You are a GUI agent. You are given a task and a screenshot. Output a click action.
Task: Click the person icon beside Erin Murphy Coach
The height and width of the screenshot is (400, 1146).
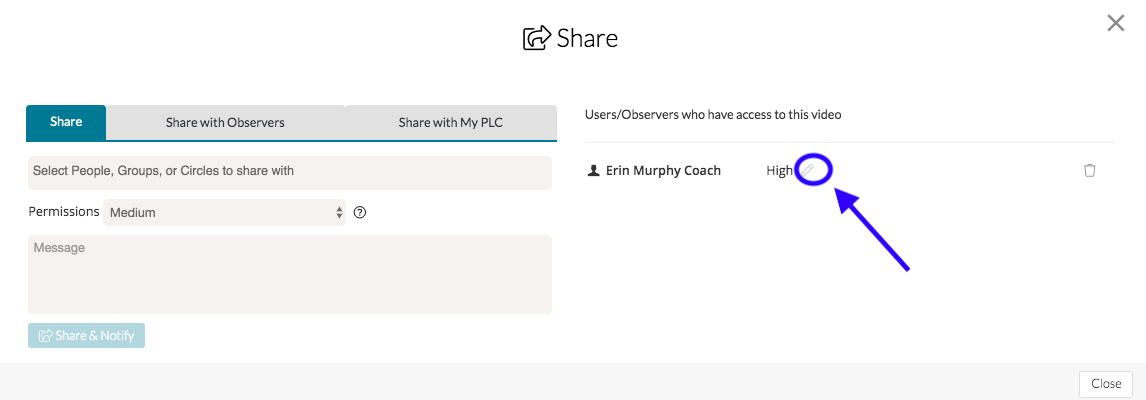tap(593, 170)
